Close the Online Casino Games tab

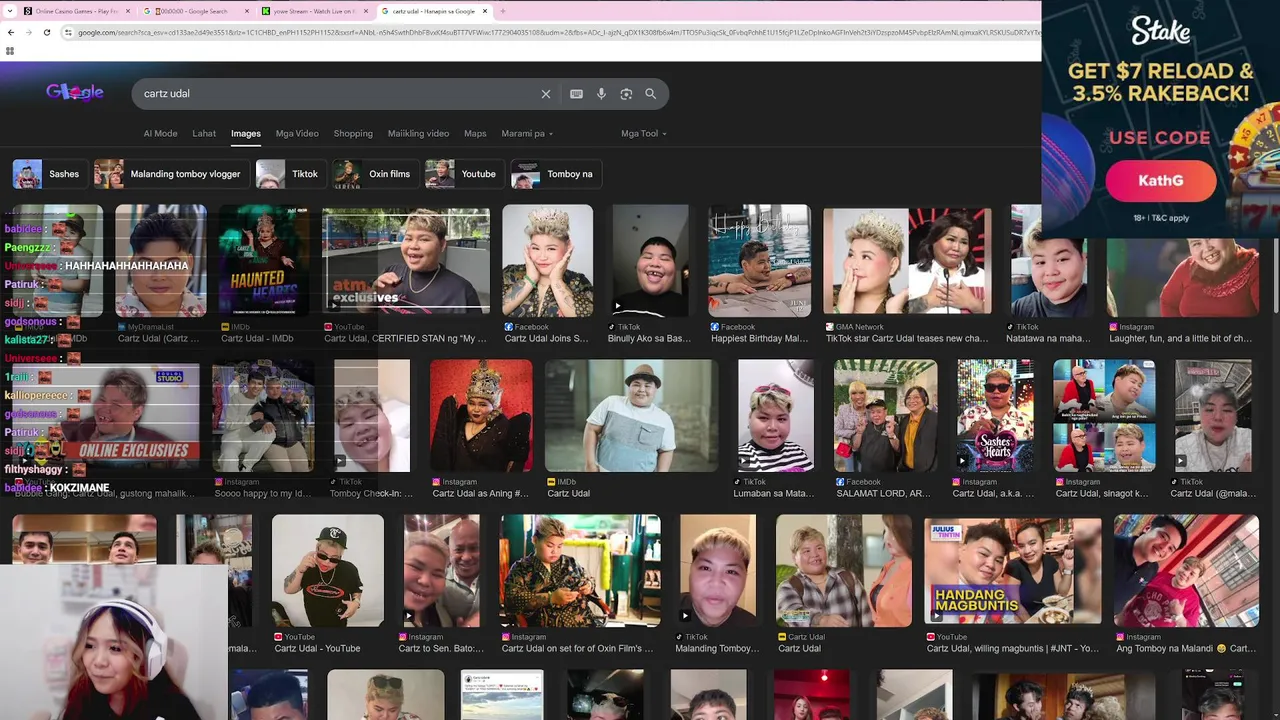(x=128, y=11)
